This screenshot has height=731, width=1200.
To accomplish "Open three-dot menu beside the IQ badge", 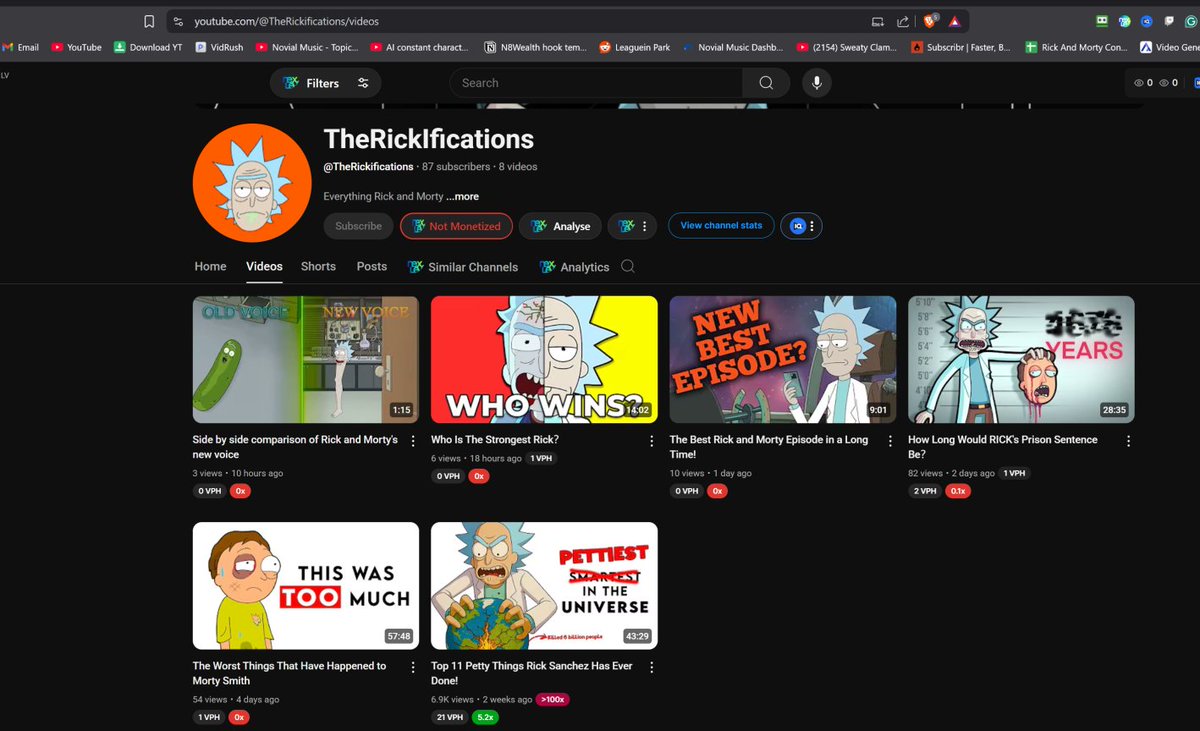I will (x=812, y=226).
